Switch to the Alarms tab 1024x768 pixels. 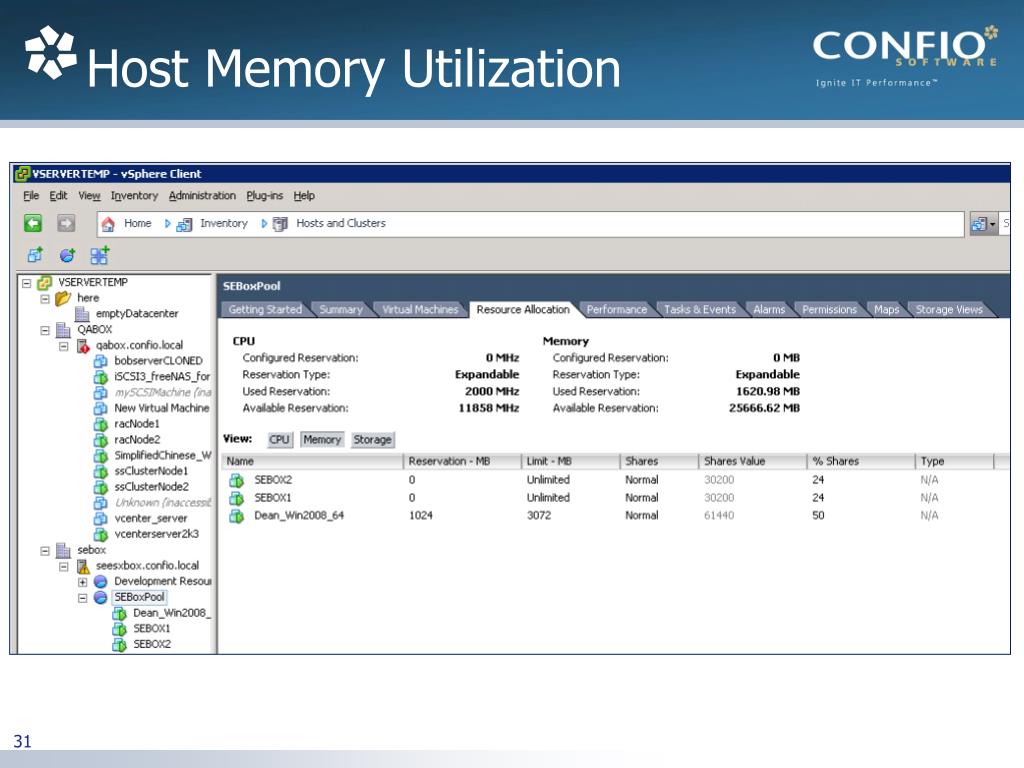pos(769,310)
